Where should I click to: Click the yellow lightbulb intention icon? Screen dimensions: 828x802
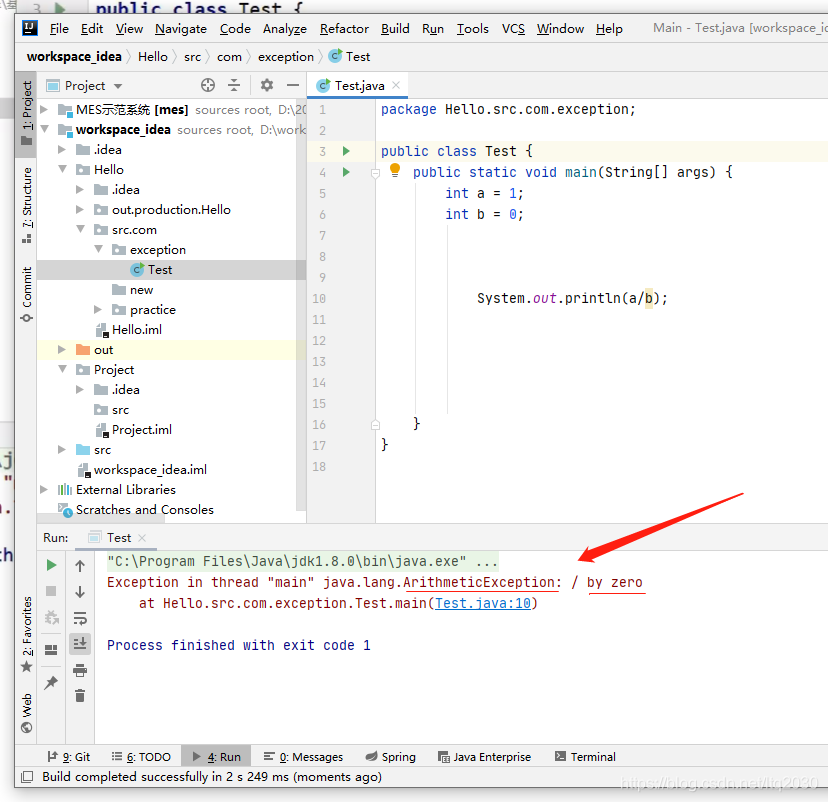coord(394,170)
